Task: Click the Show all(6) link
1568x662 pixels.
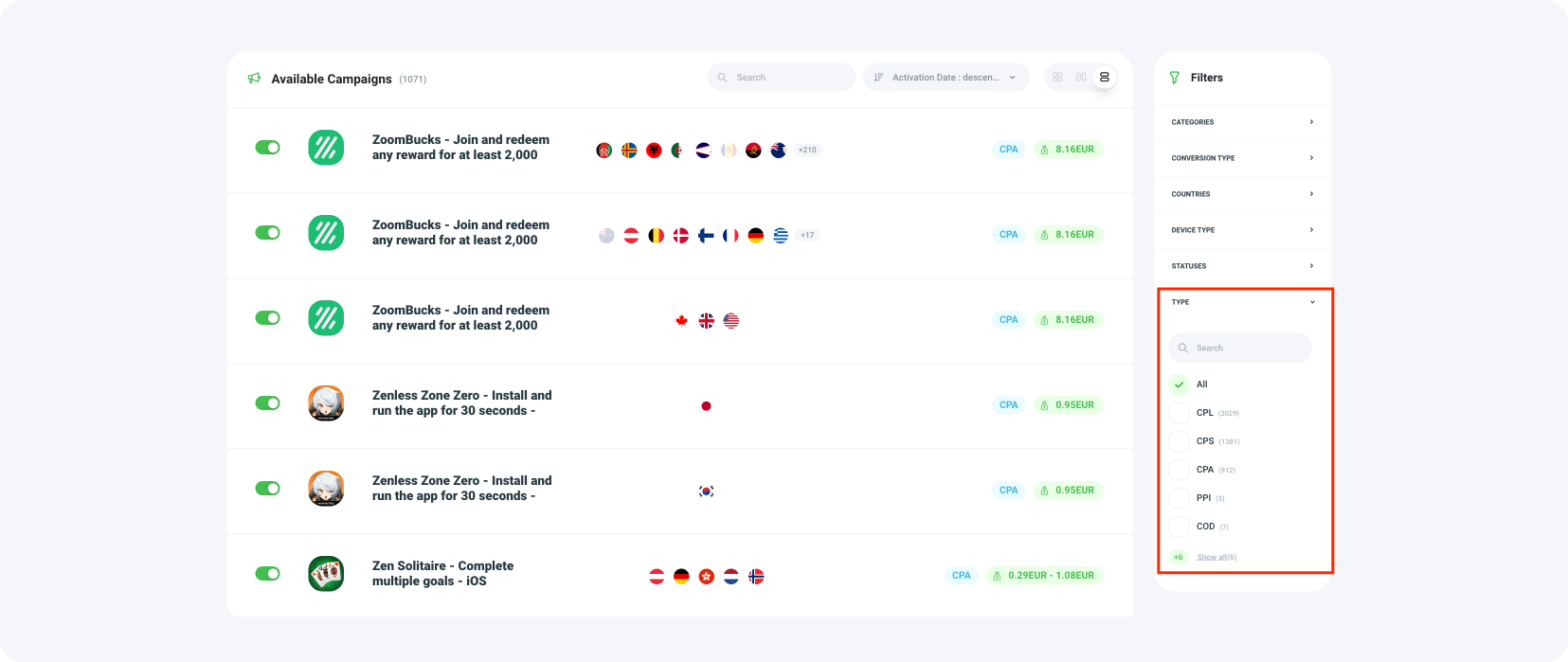Action: 1217,557
